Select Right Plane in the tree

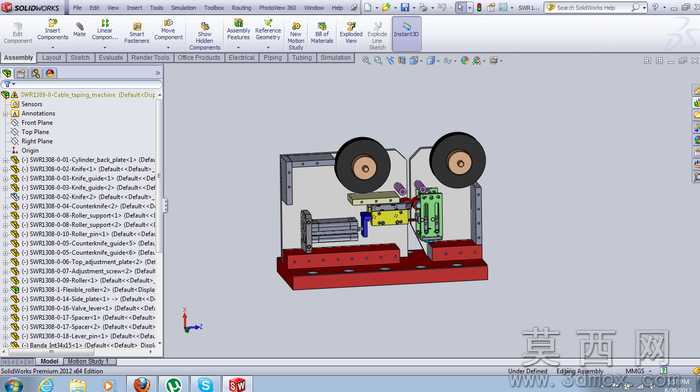point(37,142)
